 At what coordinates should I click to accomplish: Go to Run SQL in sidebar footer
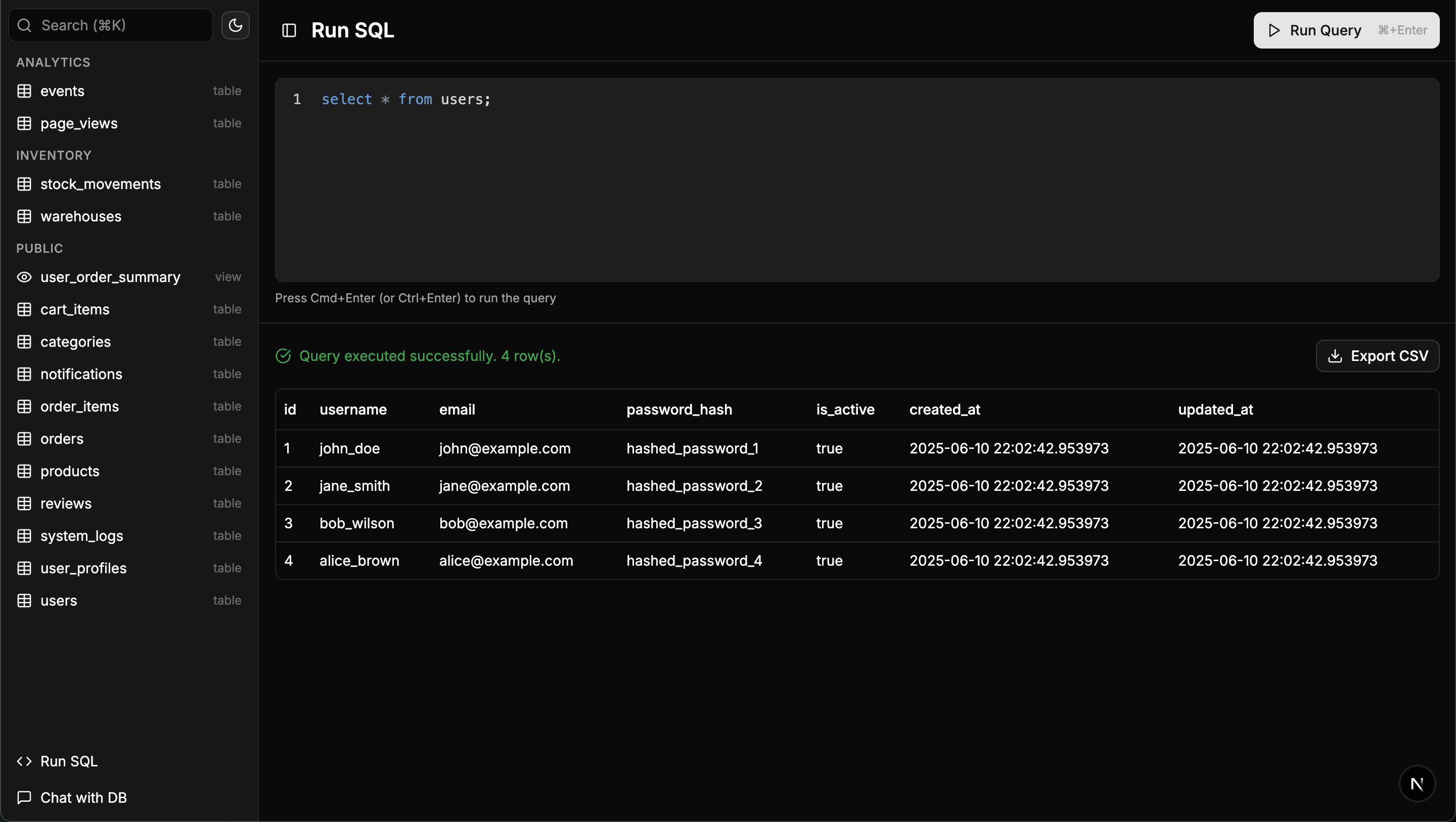click(129, 761)
